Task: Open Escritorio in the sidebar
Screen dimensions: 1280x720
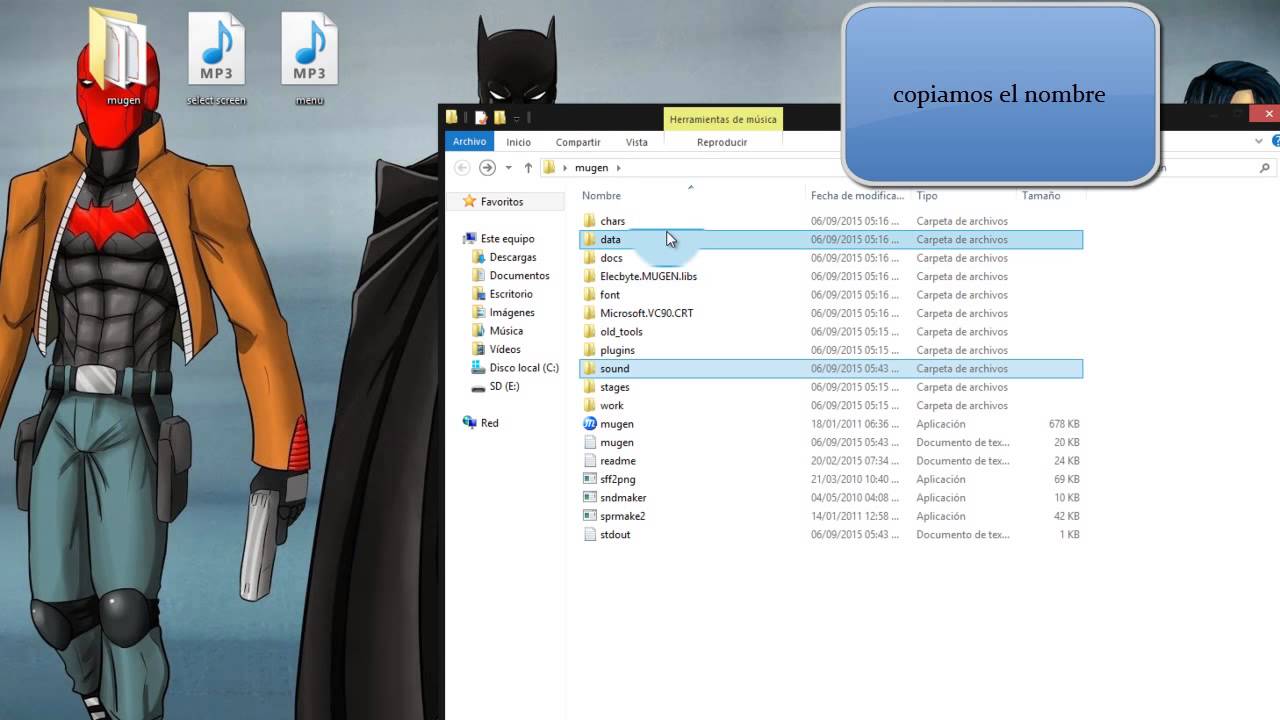Action: point(511,294)
